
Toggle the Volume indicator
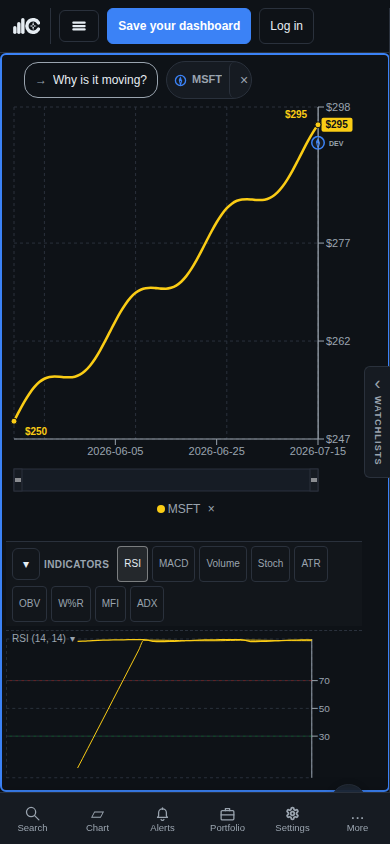223,564
